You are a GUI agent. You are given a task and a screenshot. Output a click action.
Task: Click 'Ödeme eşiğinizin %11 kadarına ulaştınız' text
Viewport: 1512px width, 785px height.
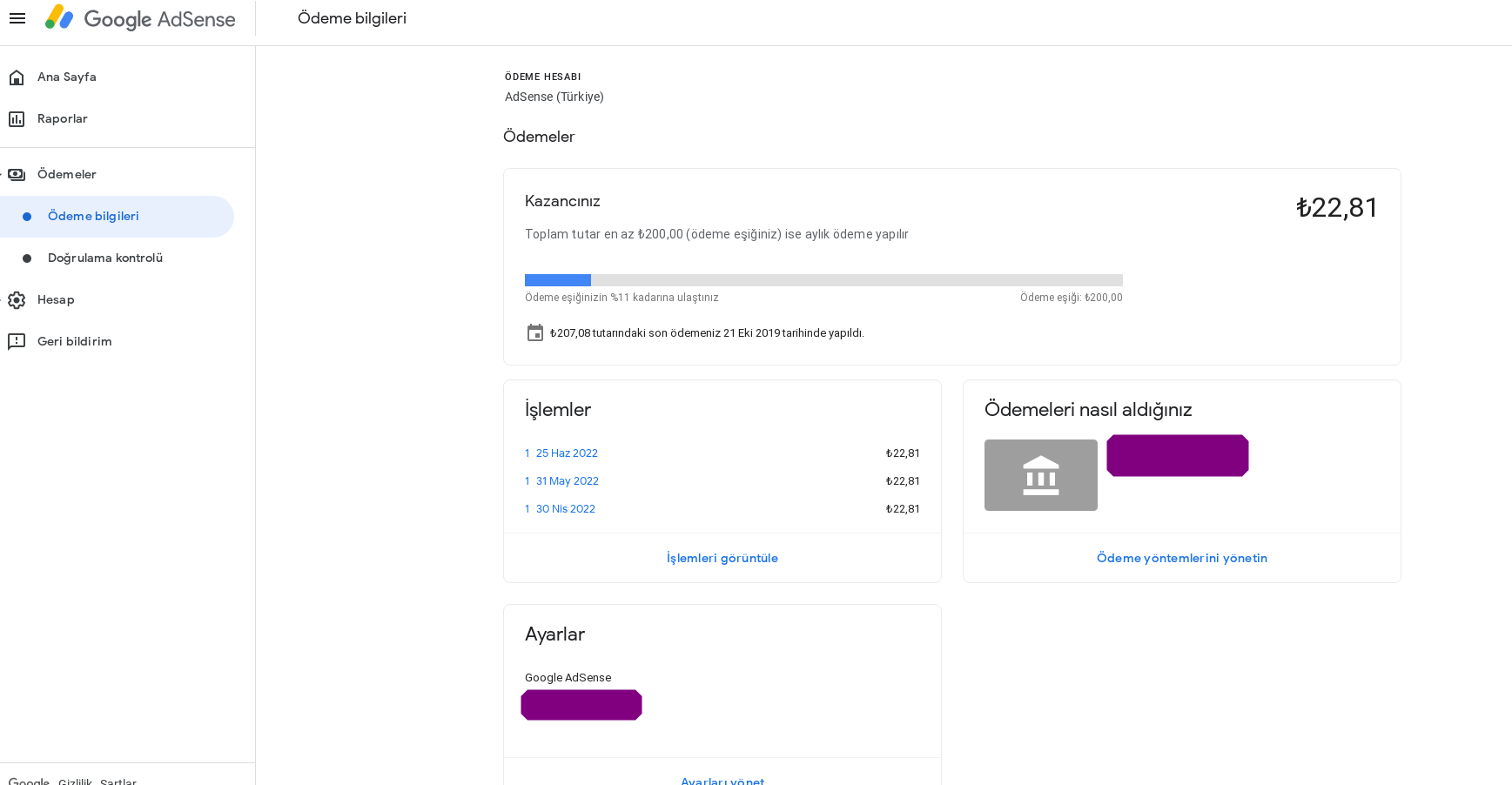pos(622,298)
